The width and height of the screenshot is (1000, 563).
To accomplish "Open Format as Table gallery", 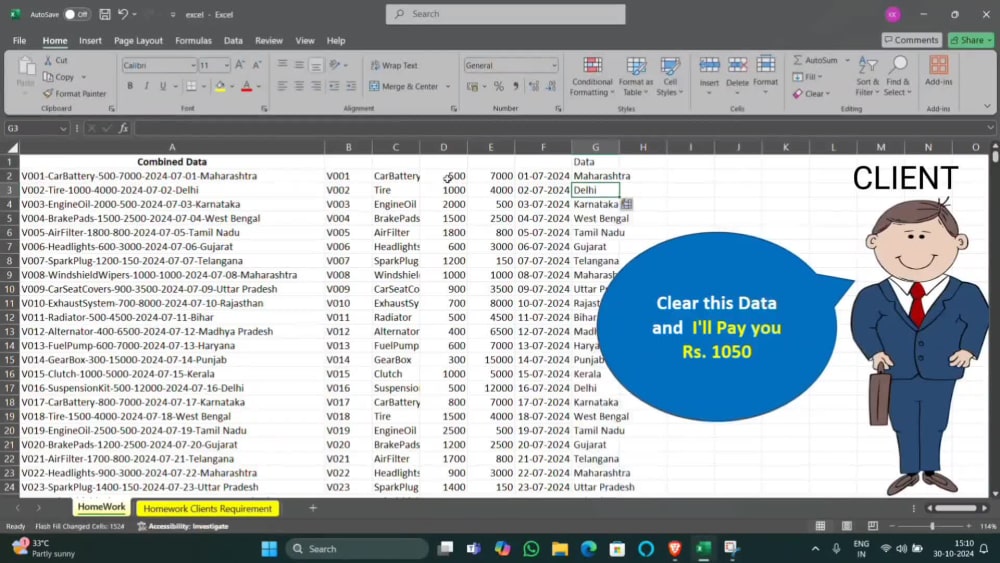I will tap(636, 77).
